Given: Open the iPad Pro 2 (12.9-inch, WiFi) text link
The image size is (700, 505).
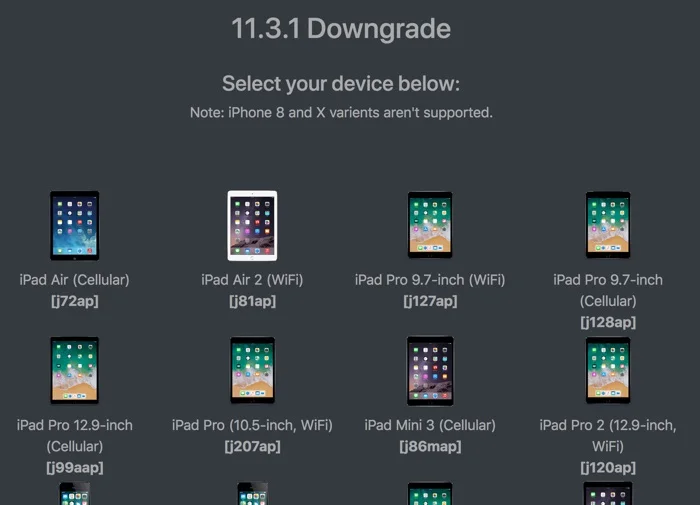Looking at the screenshot, I should tap(608, 435).
